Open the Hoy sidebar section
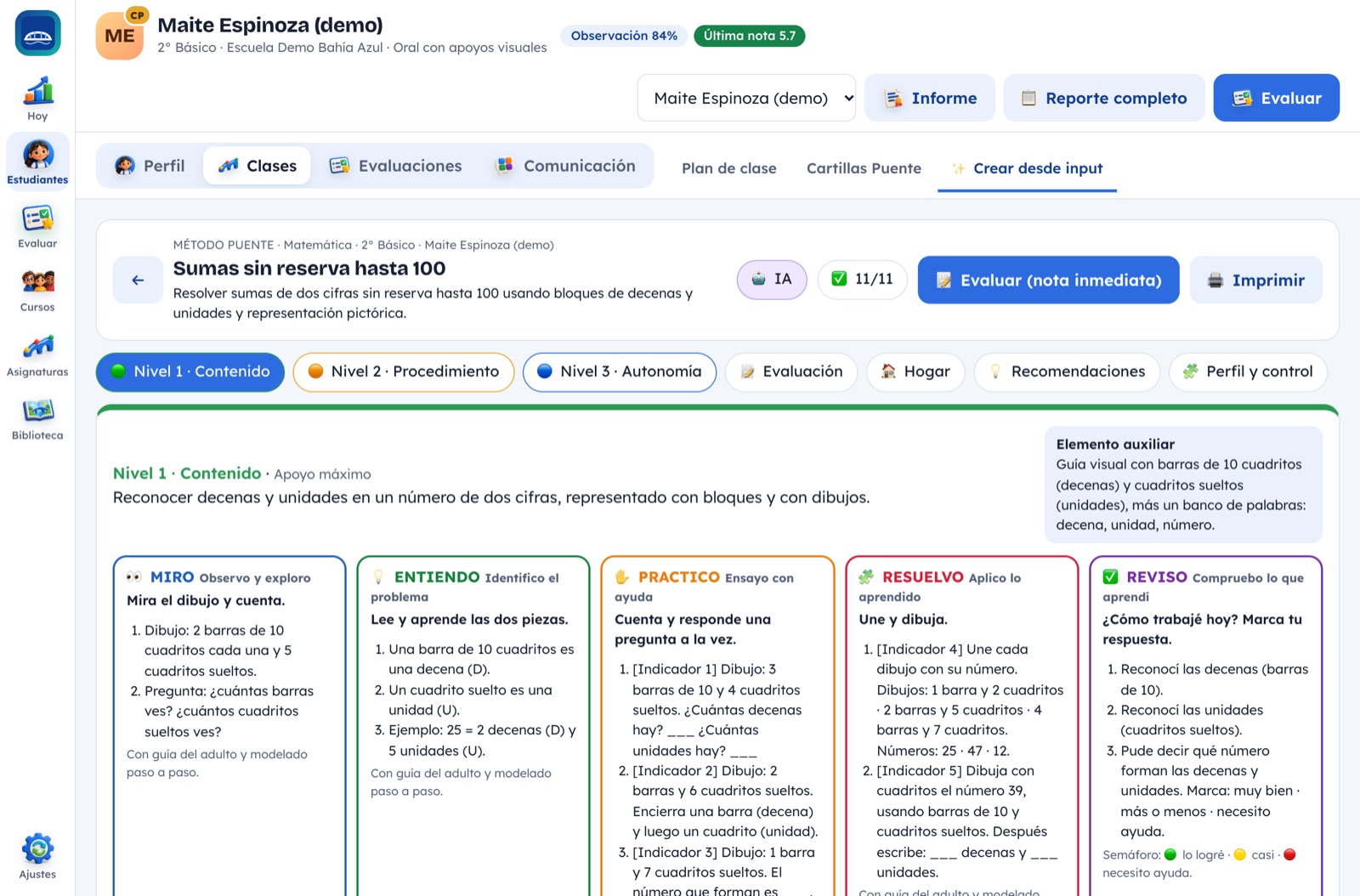Screen dimensions: 1360x896 tap(37, 99)
